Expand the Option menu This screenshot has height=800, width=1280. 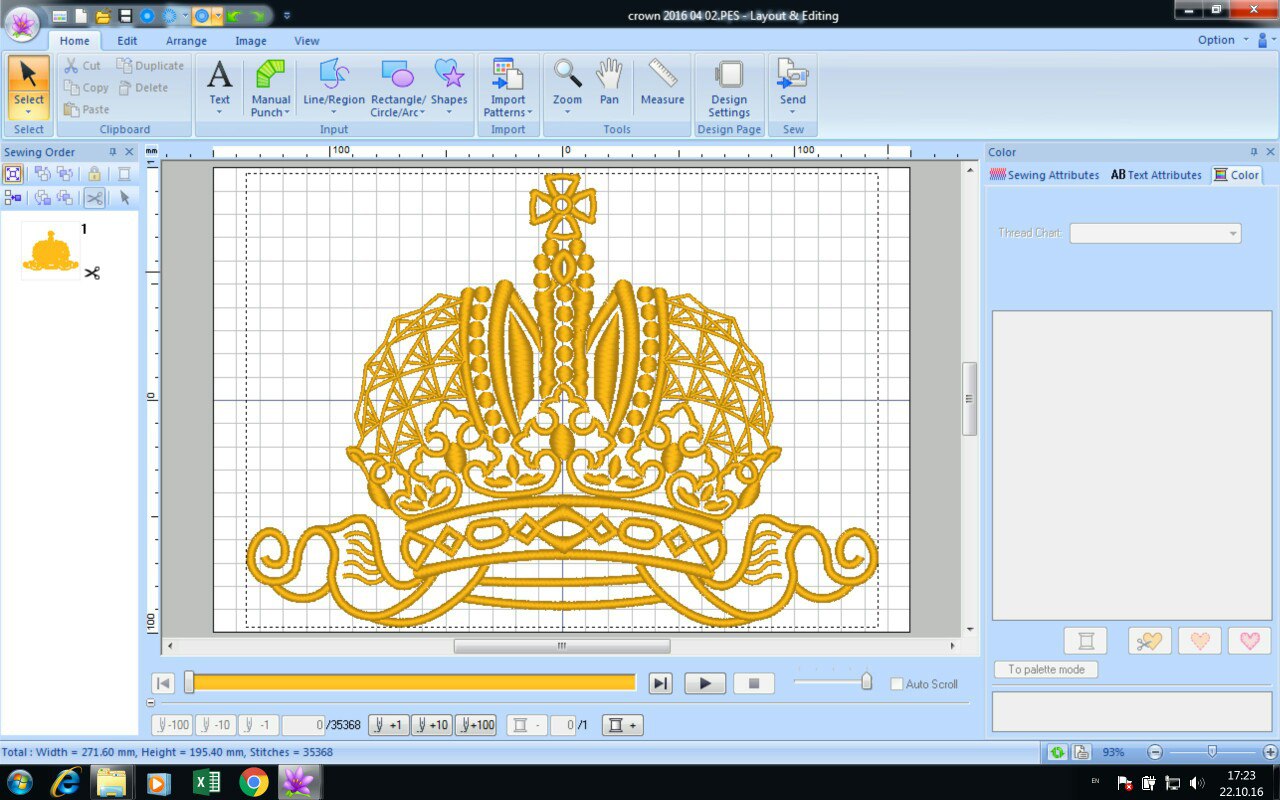[1222, 40]
